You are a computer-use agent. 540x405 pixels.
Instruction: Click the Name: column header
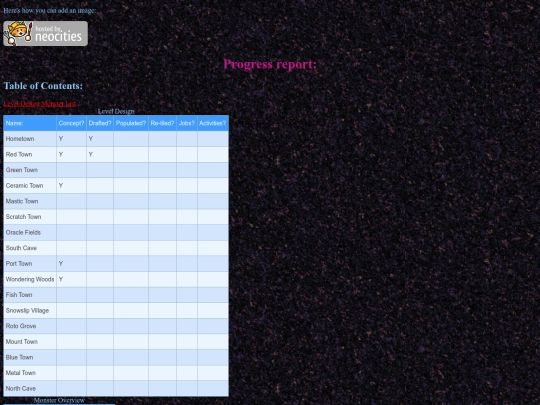[x=30, y=123]
